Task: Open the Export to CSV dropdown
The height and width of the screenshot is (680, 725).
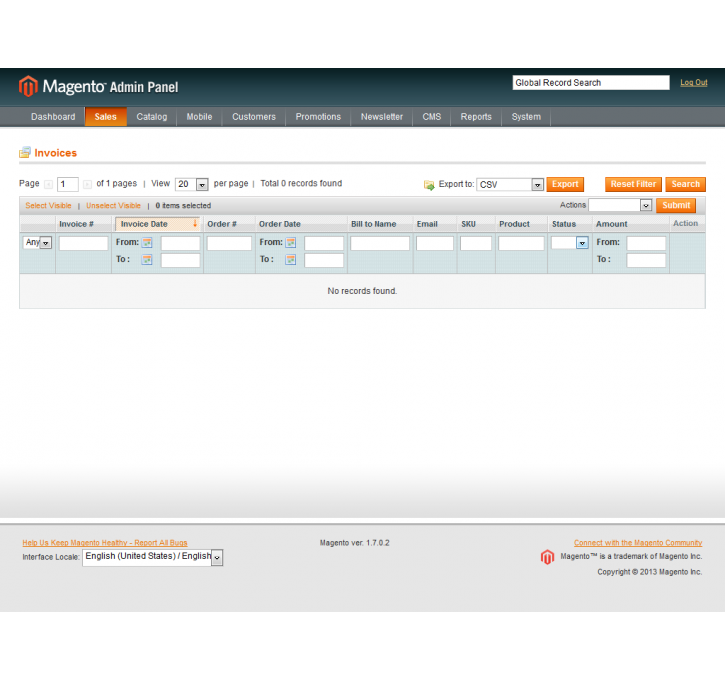Action: [x=510, y=184]
